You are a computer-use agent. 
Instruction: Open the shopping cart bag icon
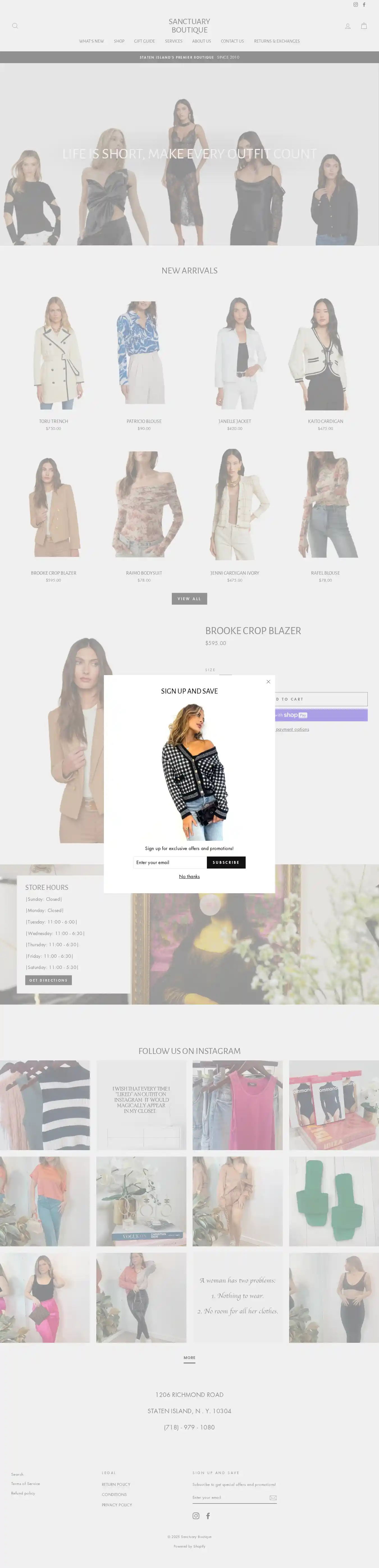click(x=364, y=26)
